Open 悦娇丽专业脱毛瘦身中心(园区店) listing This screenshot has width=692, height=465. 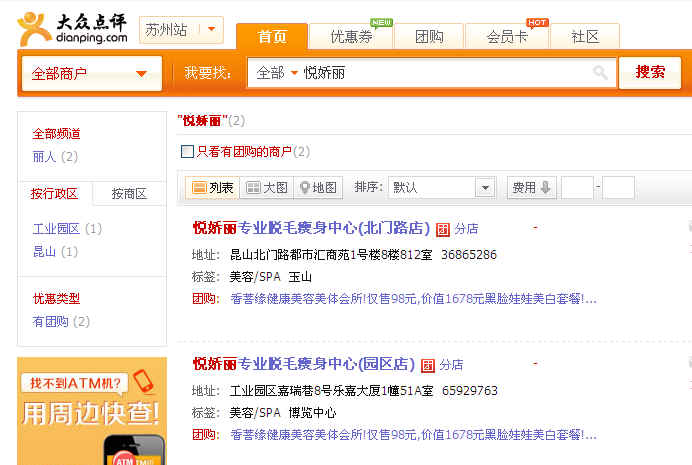coord(304,364)
